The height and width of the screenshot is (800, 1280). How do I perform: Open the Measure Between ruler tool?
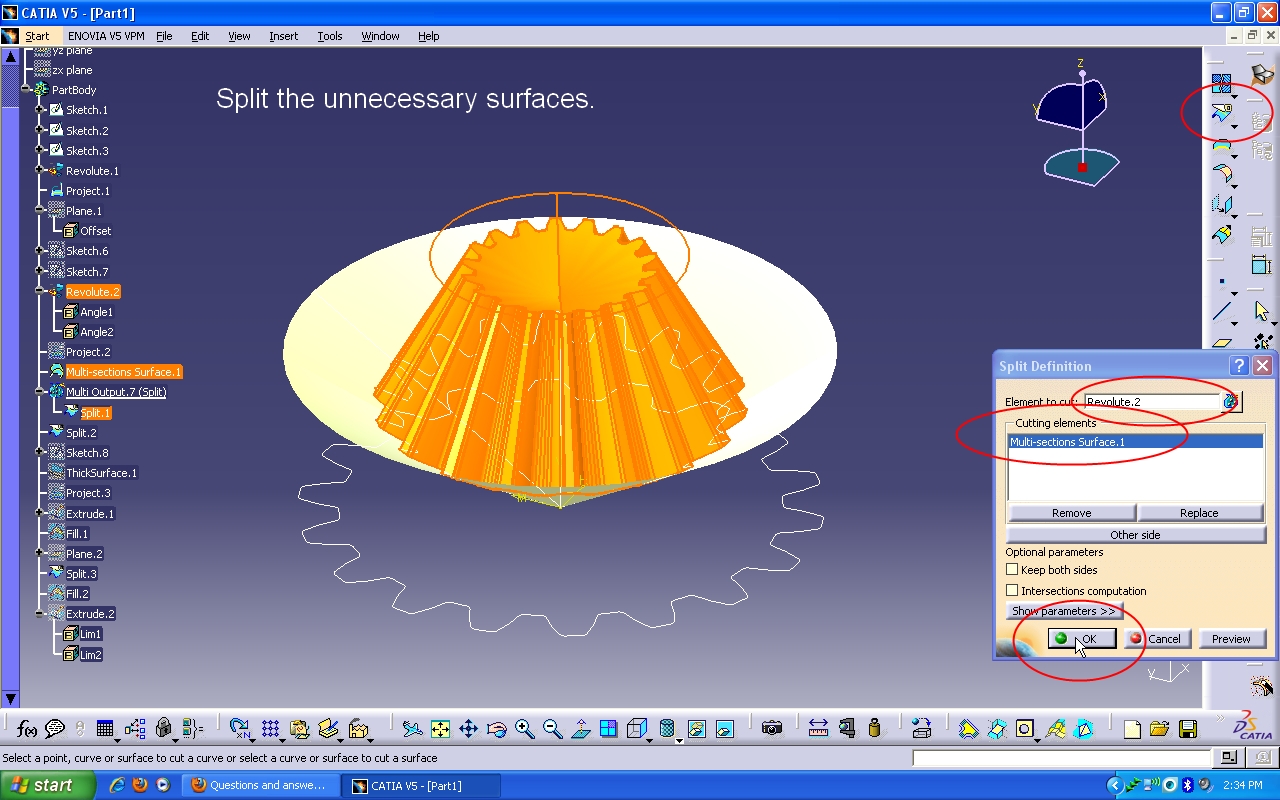(x=818, y=729)
